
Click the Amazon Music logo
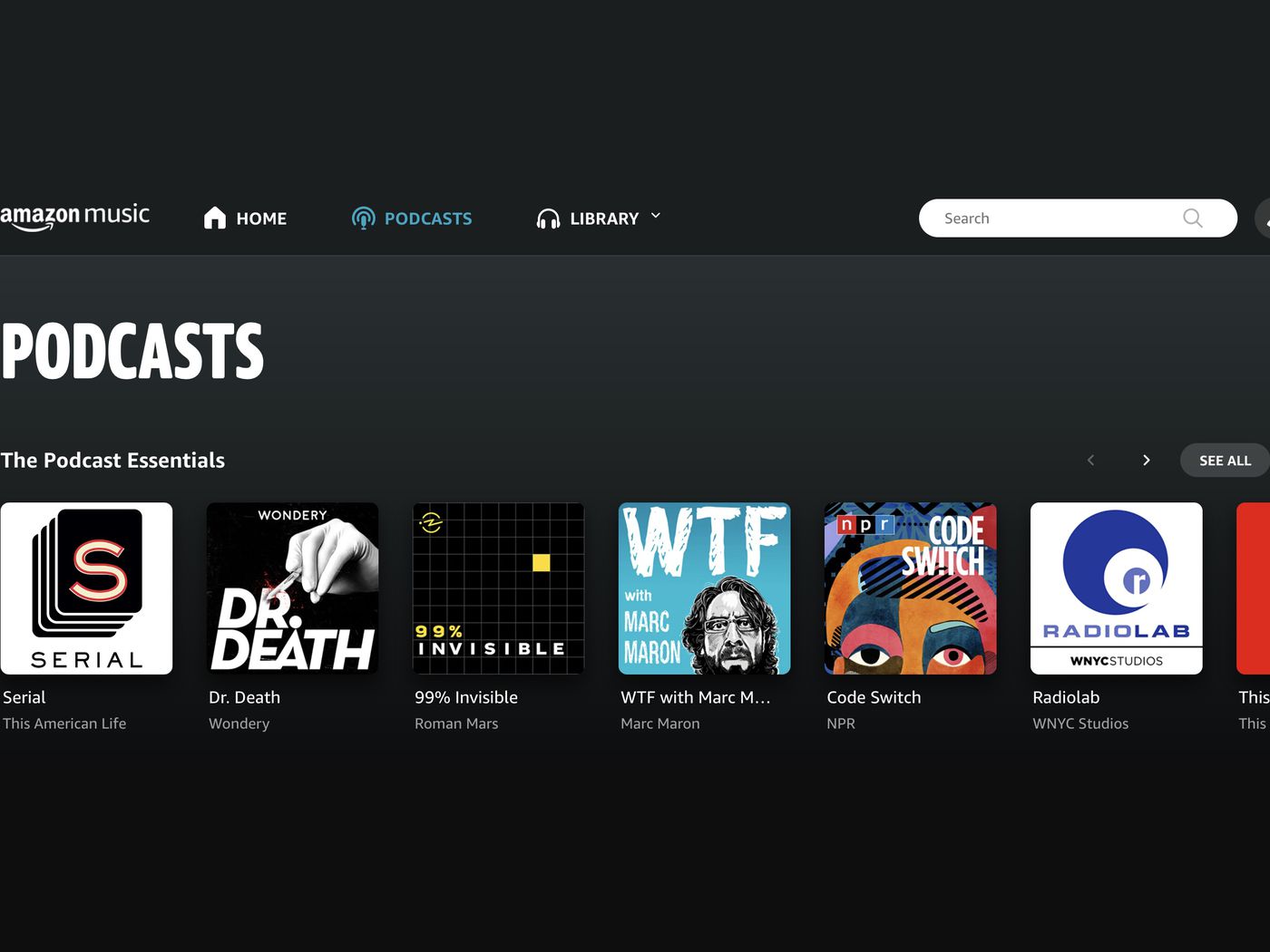pyautogui.click(x=74, y=217)
